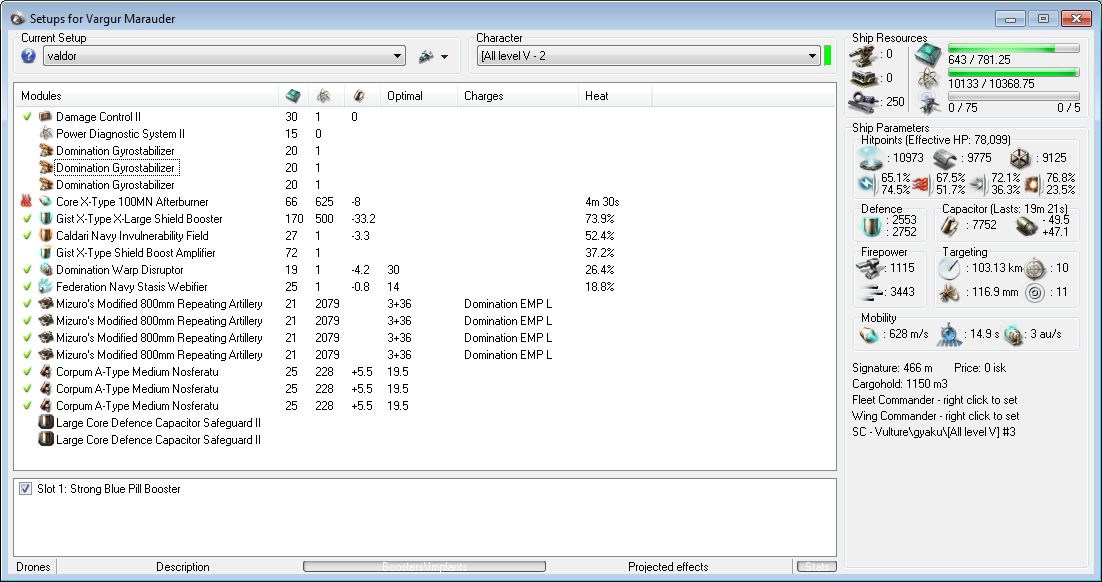
Task: Toggle active checkmark of Caldari Navy Invulnerability Field
Action: (x=27, y=235)
